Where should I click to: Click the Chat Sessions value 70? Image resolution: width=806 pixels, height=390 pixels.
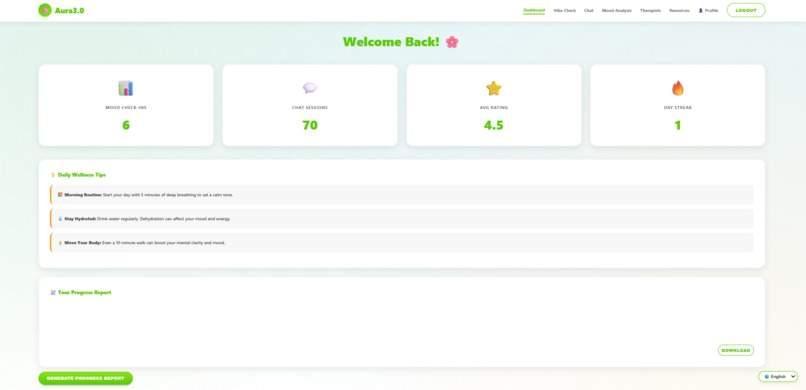[x=310, y=125]
